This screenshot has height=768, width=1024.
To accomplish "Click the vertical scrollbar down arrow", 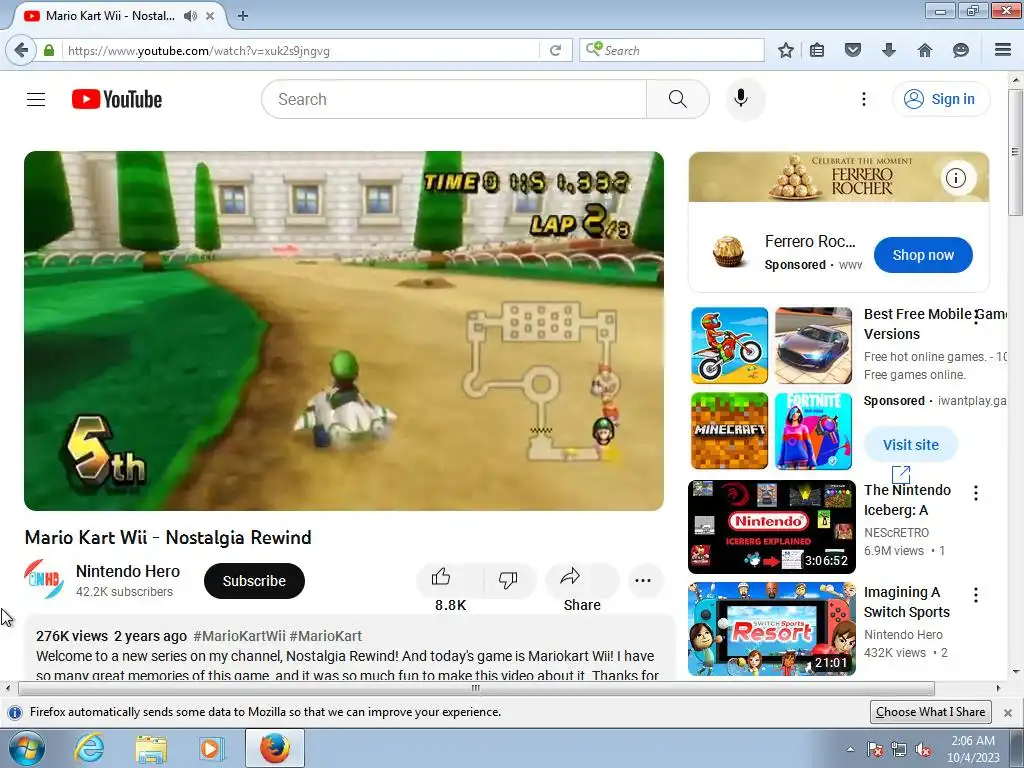I will pyautogui.click(x=1016, y=672).
